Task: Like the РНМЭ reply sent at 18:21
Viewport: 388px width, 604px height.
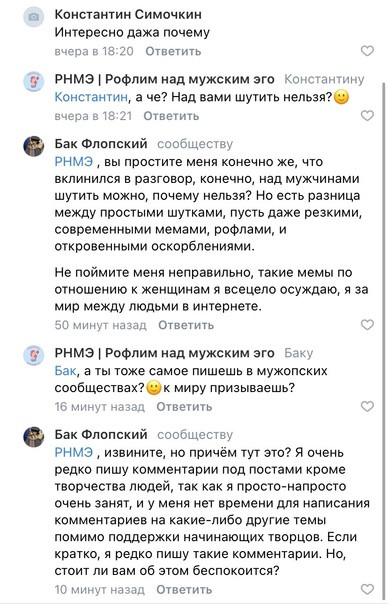Action: point(367,116)
